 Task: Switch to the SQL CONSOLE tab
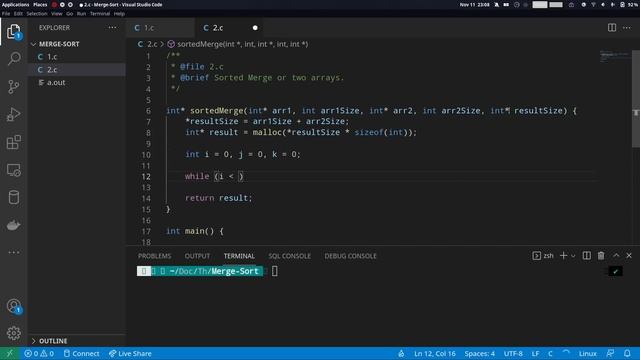[289, 256]
